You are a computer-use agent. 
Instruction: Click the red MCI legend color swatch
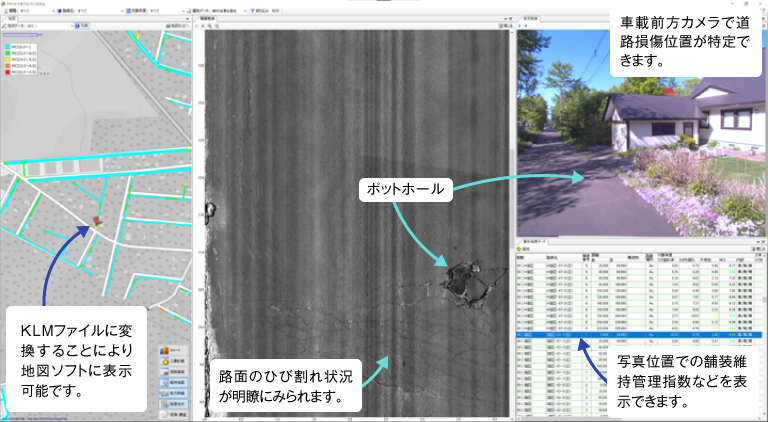(8, 72)
